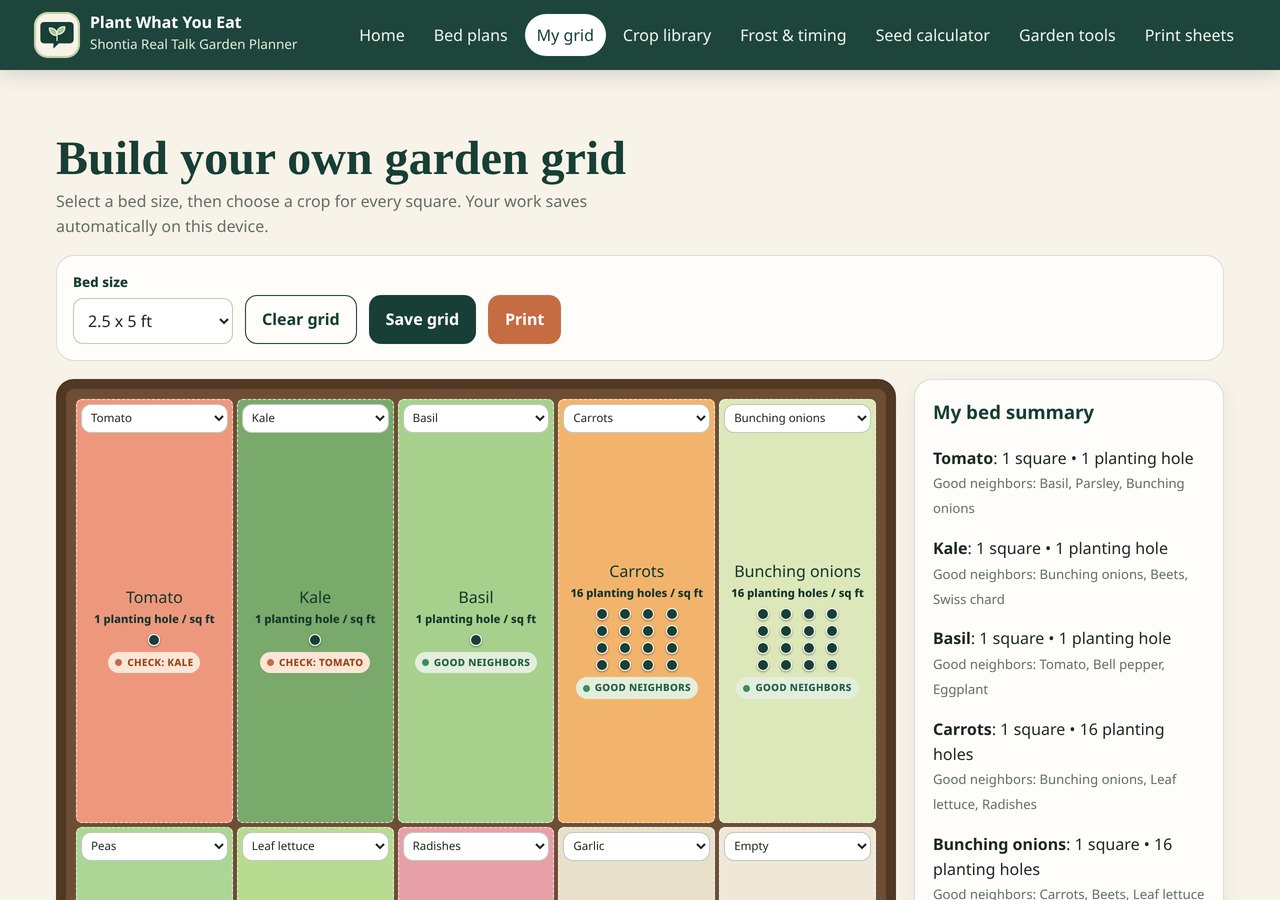Click Good Neighbors badge in Bunching onions square
This screenshot has width=1280, height=900.
[x=797, y=688]
